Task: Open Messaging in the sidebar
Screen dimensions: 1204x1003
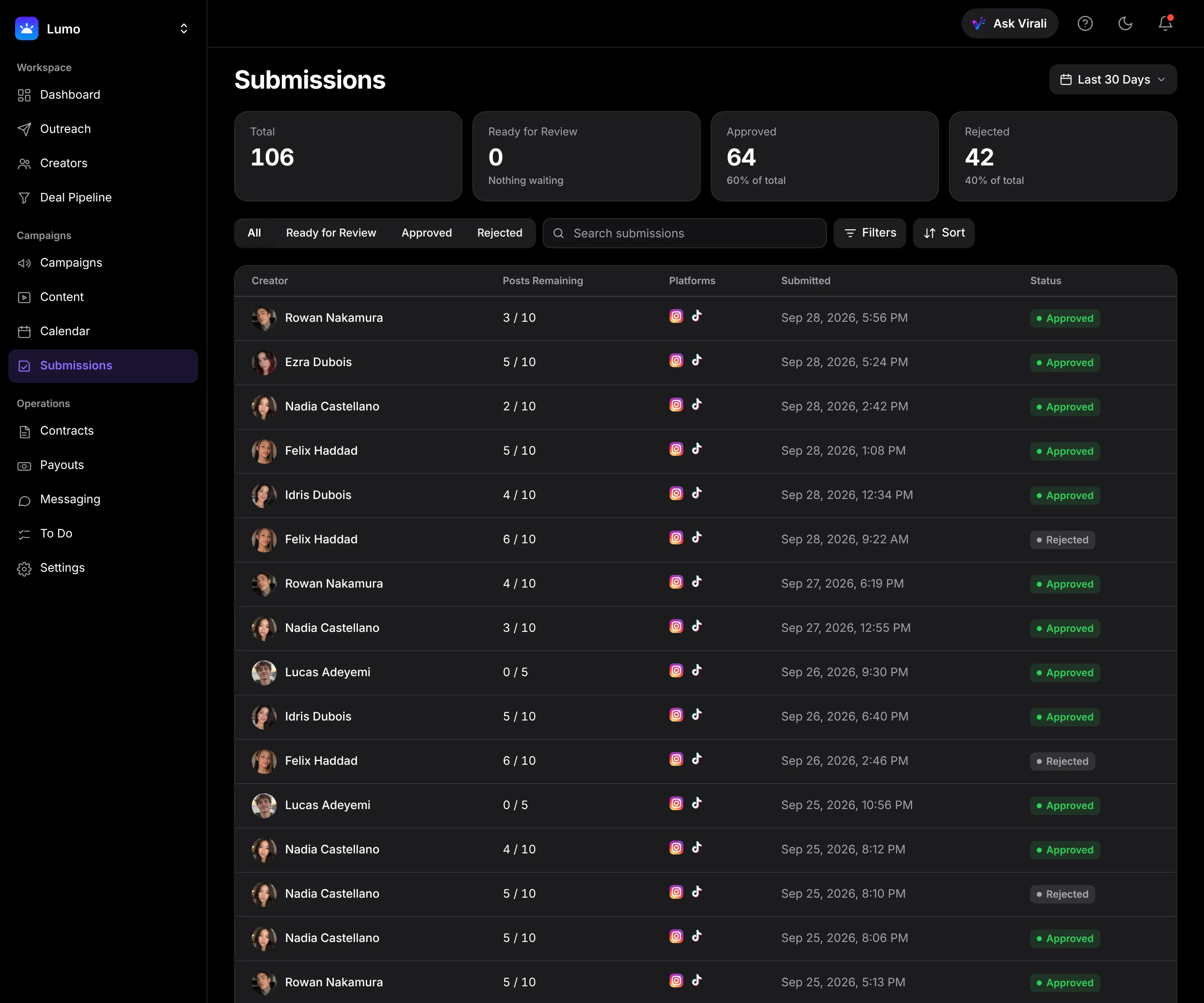Action: tap(103, 499)
